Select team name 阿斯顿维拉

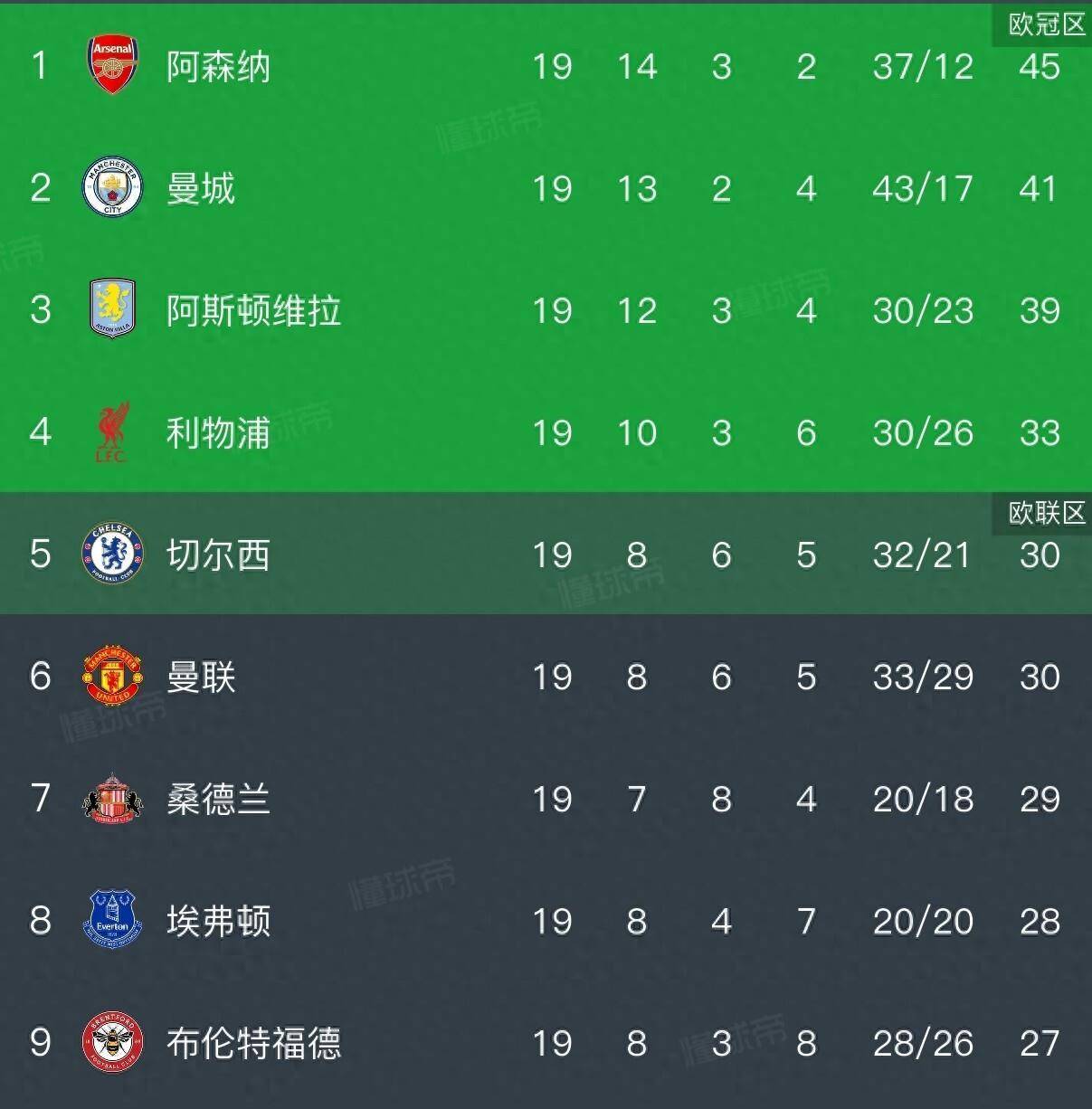pyautogui.click(x=253, y=310)
